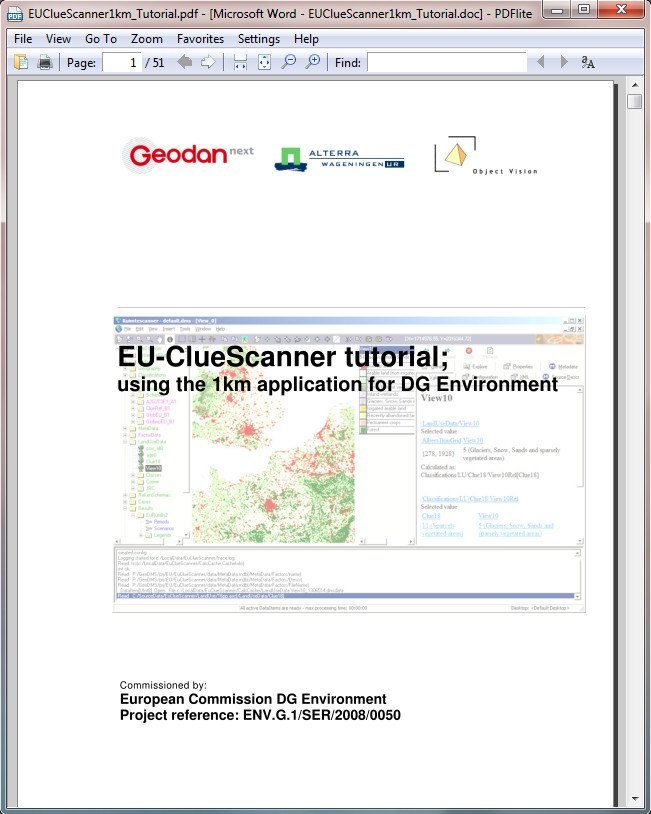
Task: Open the File menu
Action: (23, 39)
